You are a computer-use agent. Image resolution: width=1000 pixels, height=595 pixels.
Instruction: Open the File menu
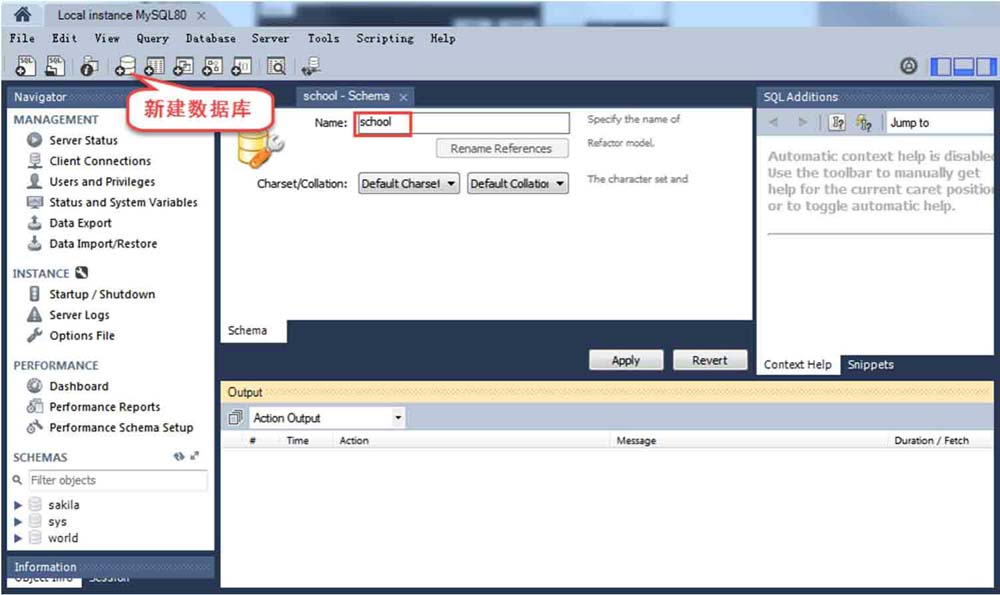point(22,38)
